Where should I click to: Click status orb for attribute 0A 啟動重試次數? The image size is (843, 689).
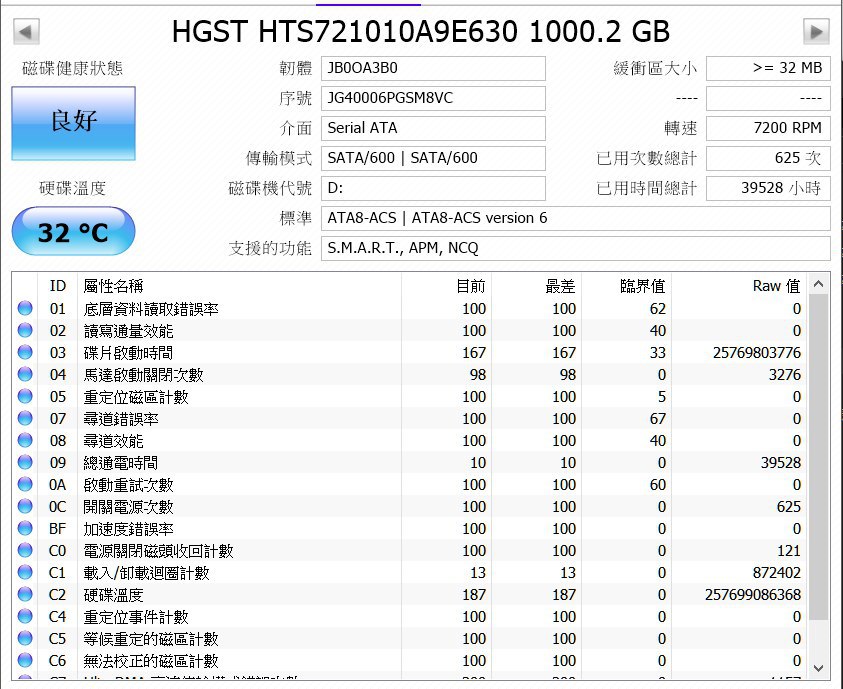[x=25, y=485]
